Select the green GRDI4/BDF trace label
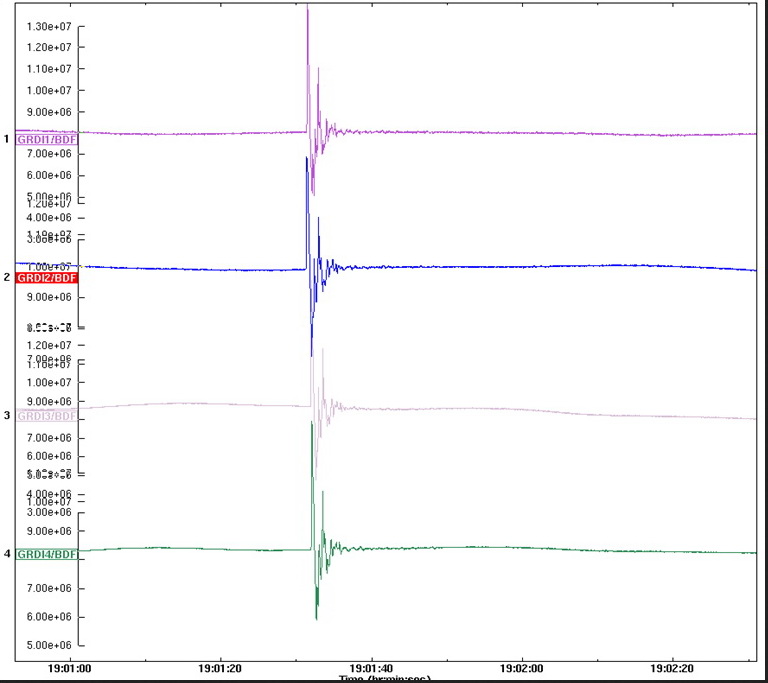The image size is (768, 683). 47,553
